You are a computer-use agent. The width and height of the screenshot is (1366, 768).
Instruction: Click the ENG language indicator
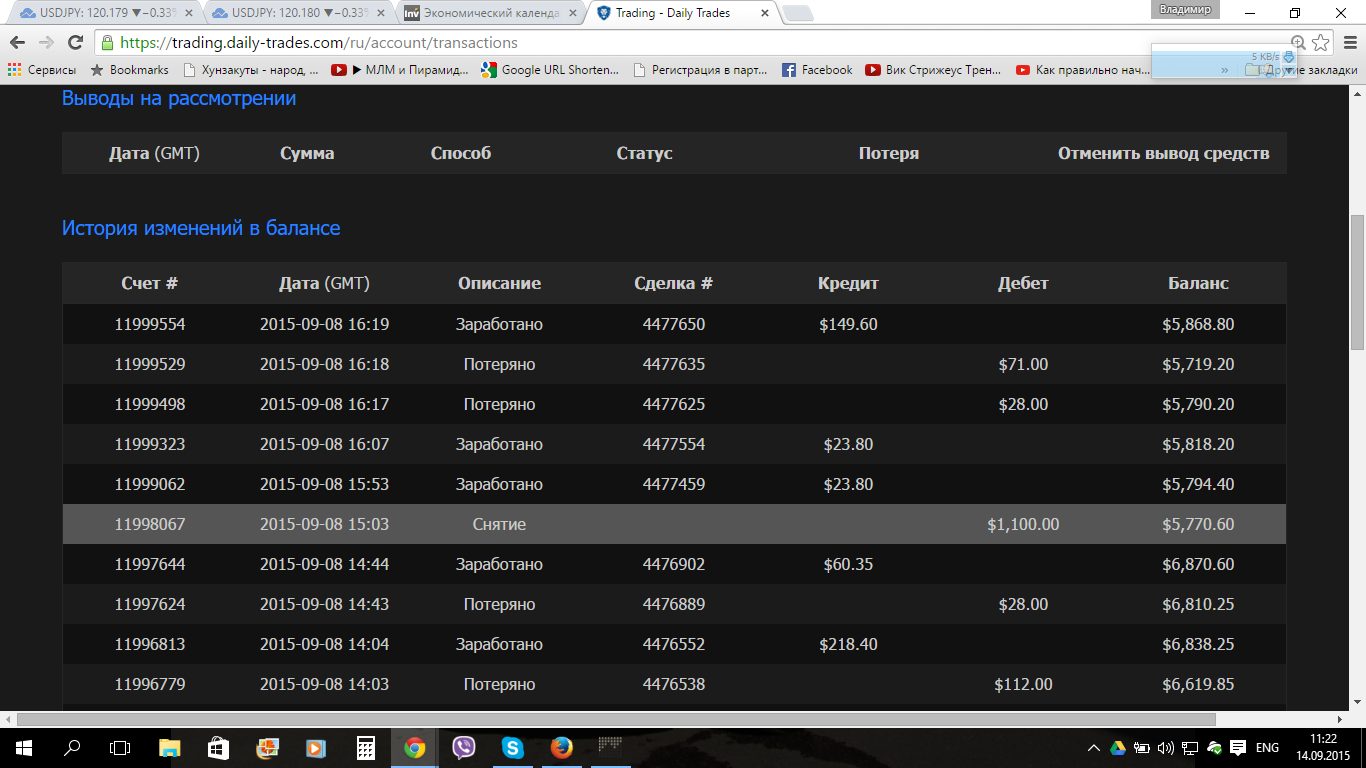point(1267,748)
